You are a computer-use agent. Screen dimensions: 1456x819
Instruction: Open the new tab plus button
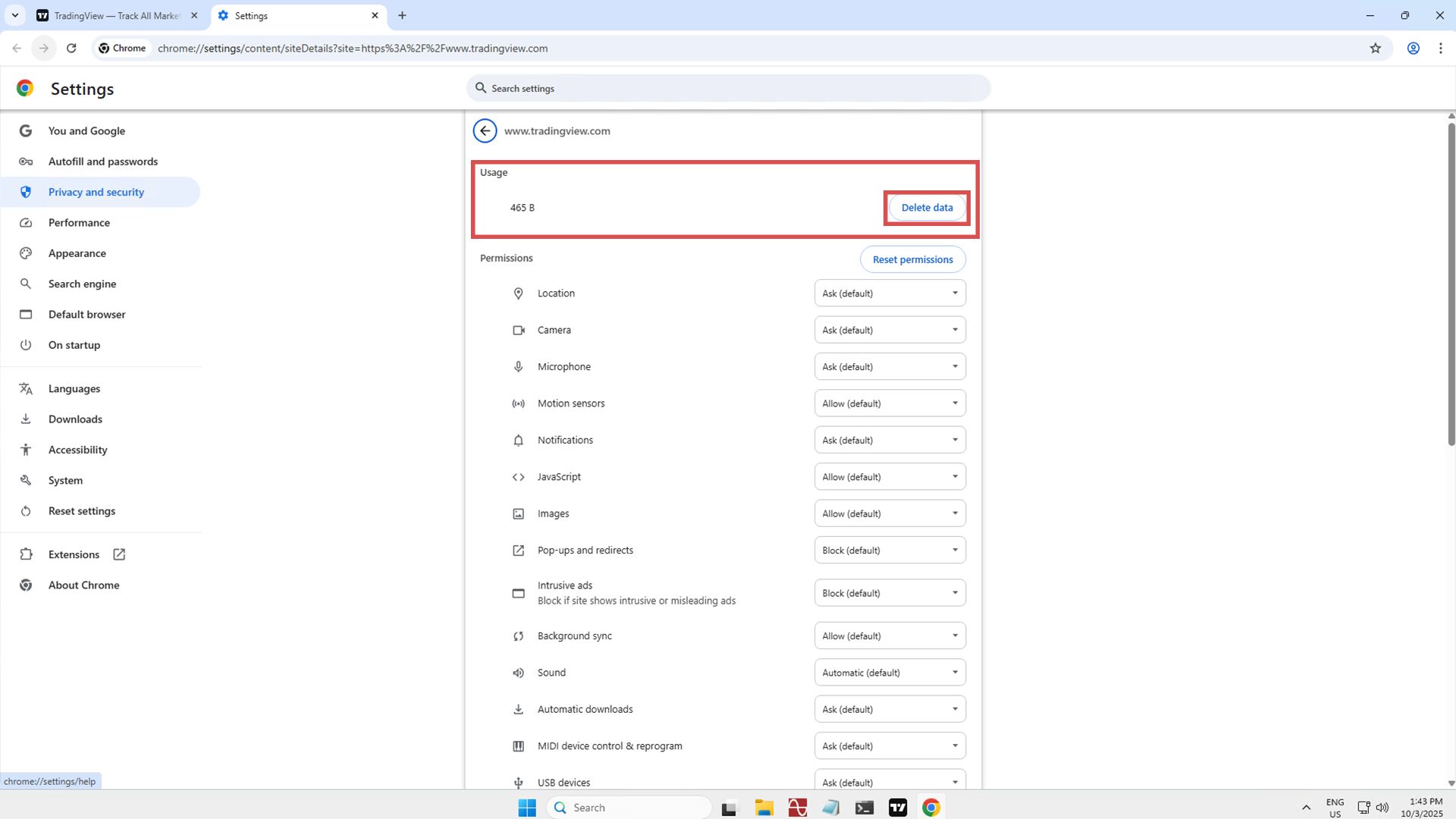click(x=402, y=15)
